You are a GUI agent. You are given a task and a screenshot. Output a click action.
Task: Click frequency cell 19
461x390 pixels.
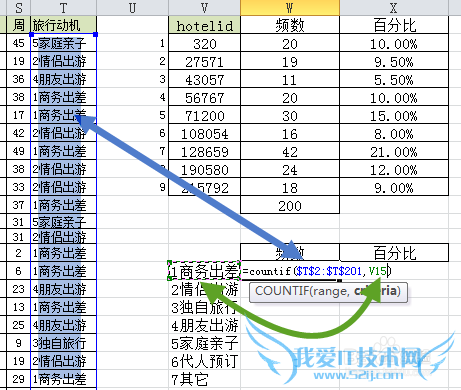(x=290, y=61)
